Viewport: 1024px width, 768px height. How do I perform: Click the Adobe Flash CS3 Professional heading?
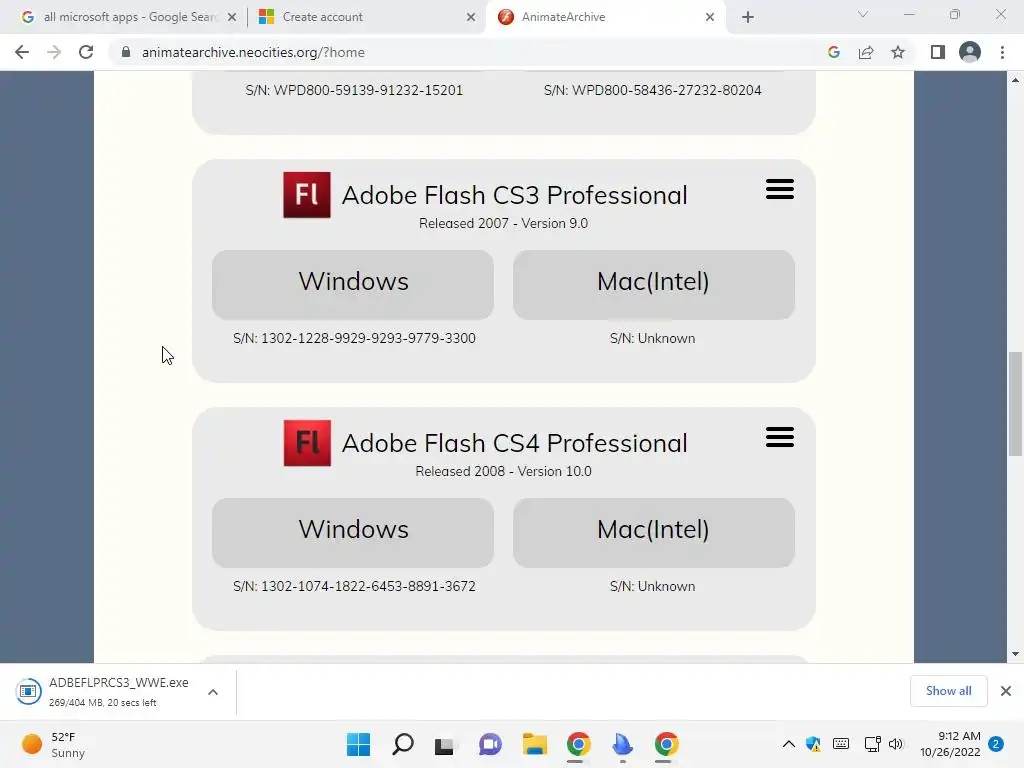click(515, 195)
